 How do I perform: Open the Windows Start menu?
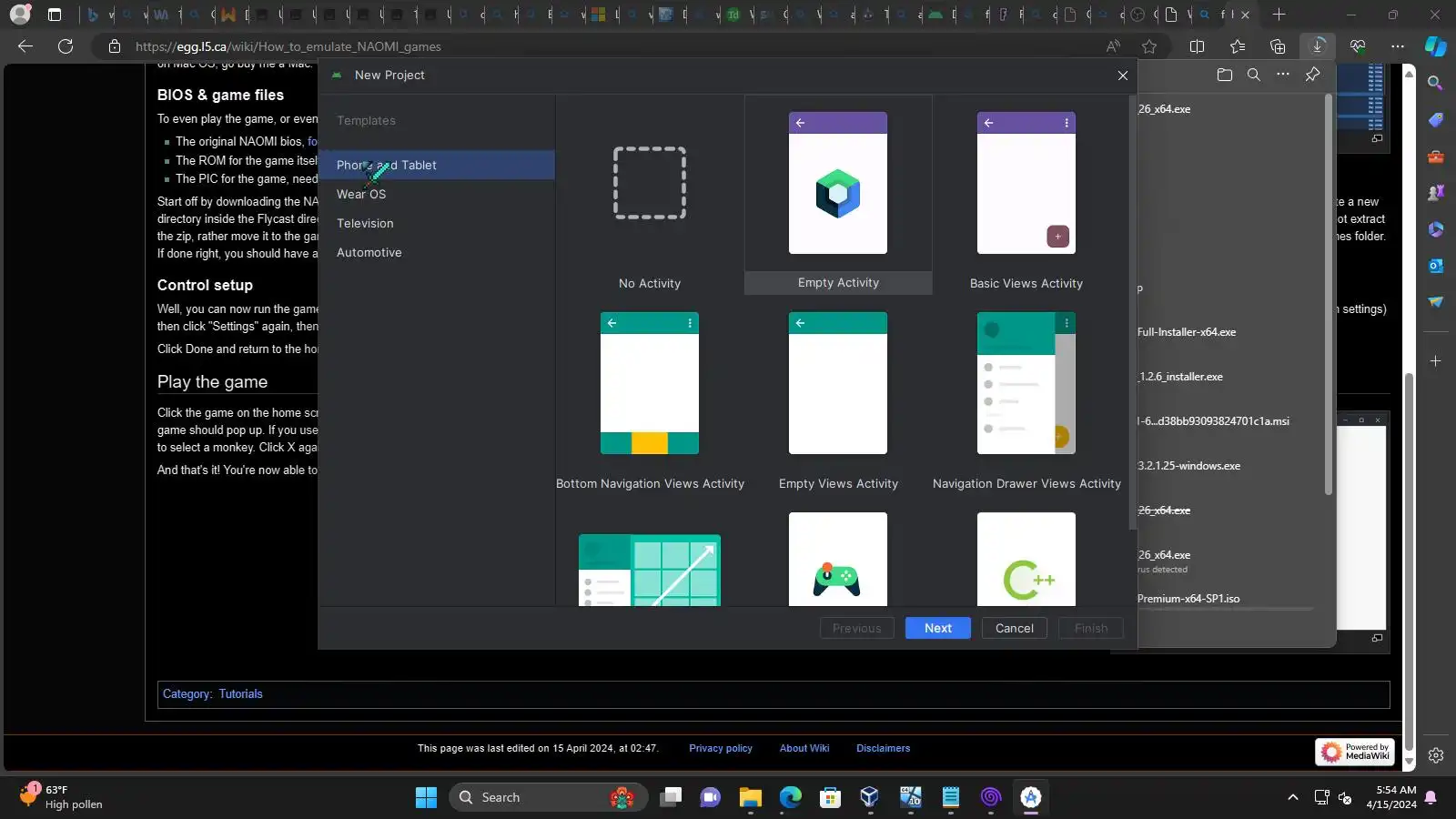click(x=426, y=797)
